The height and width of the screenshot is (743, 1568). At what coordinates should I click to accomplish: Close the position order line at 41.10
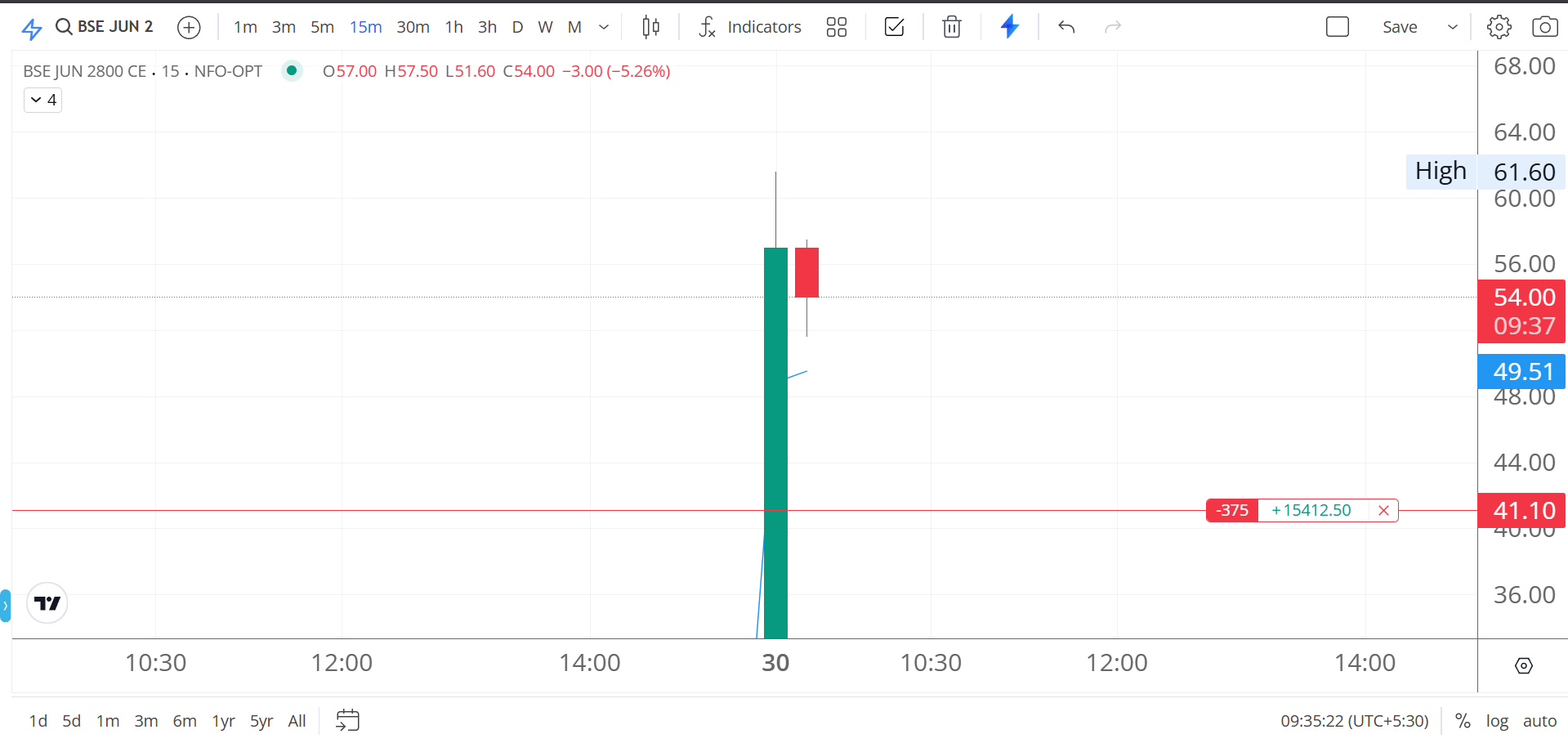tap(1383, 511)
